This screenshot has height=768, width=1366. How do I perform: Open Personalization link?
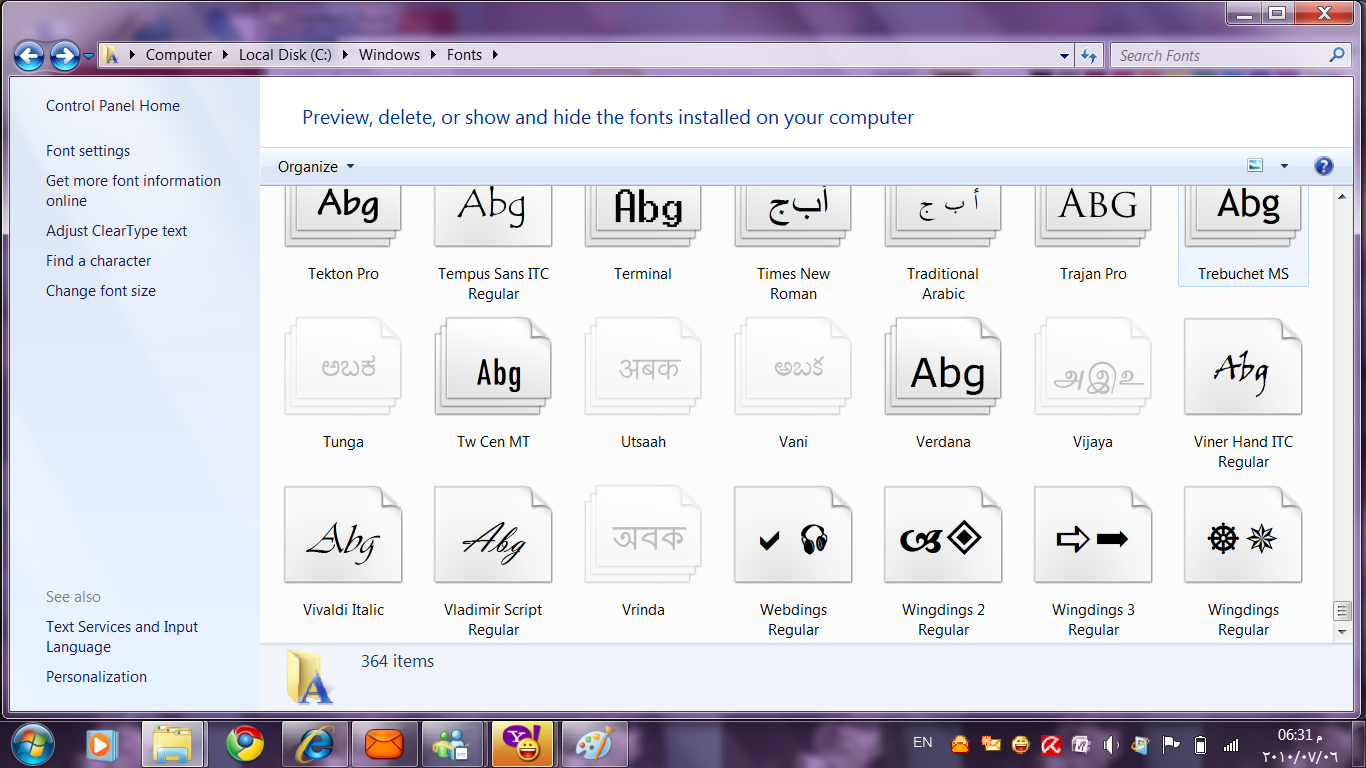96,677
